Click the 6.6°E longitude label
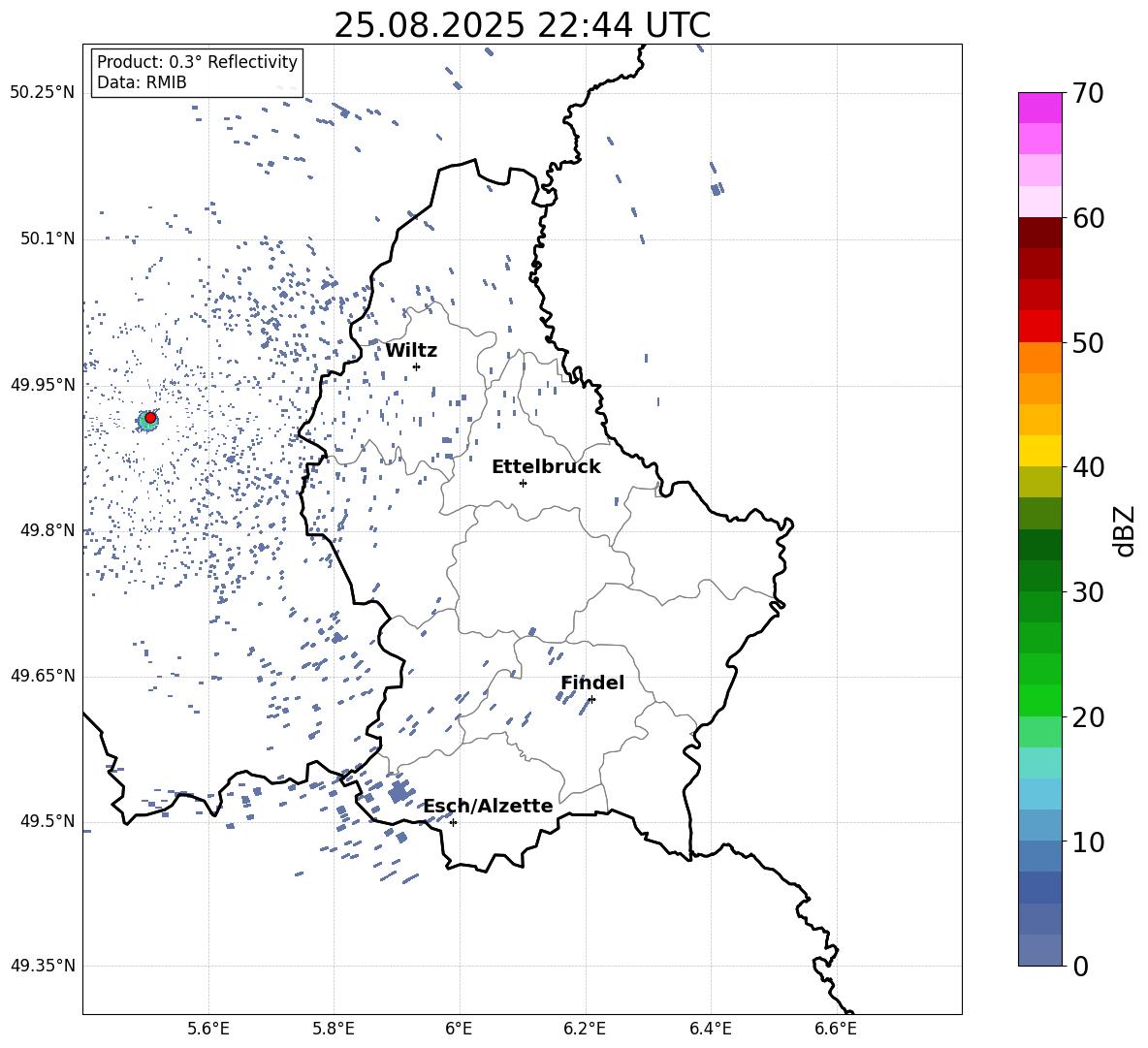The height and width of the screenshot is (1048, 1148). click(x=836, y=1029)
